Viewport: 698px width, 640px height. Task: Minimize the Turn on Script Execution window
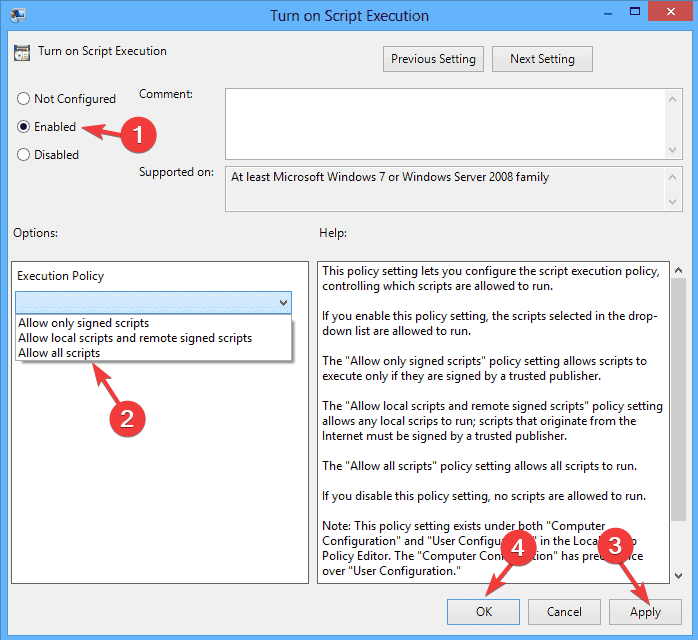pyautogui.click(x=608, y=13)
